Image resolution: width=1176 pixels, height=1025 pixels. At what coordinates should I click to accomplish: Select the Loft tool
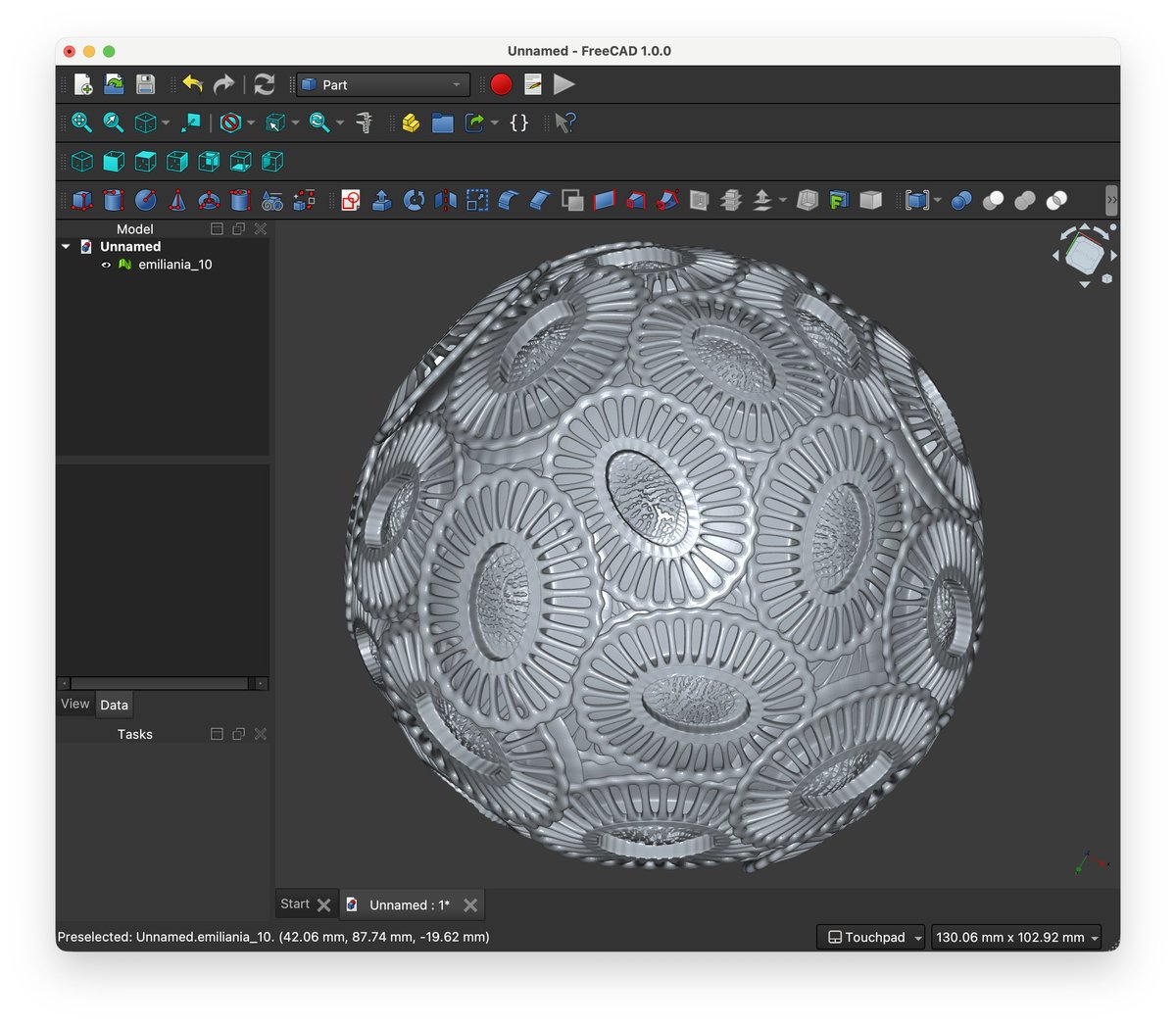pyautogui.click(x=636, y=200)
